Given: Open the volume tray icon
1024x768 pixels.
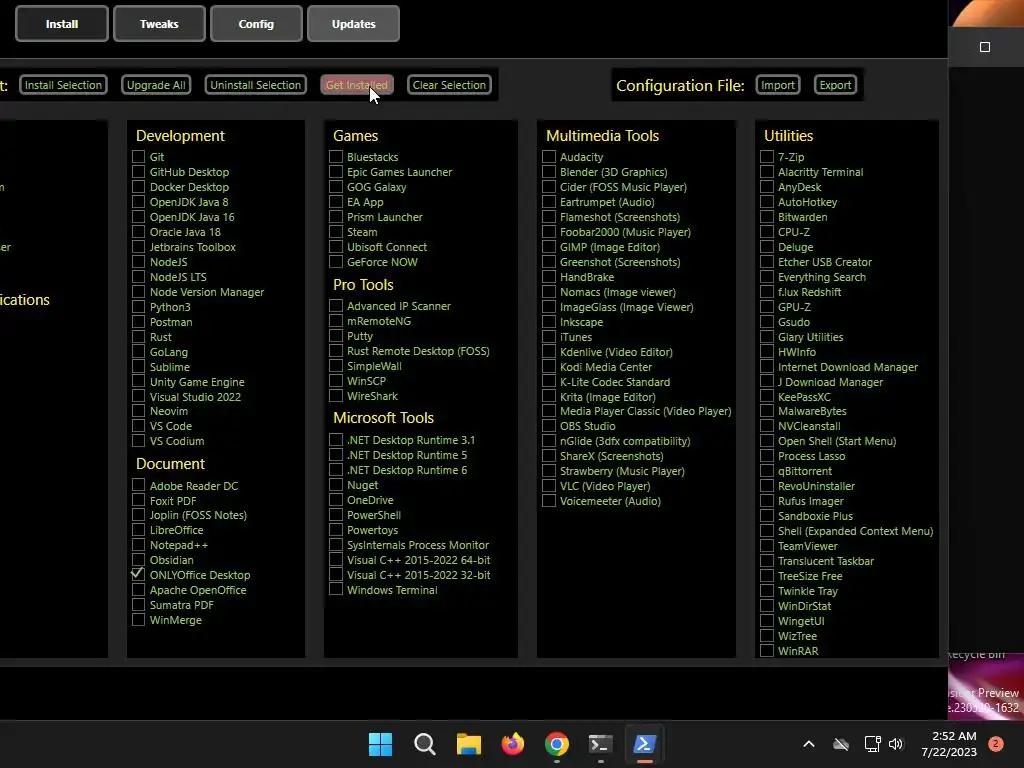Looking at the screenshot, I should (896, 744).
